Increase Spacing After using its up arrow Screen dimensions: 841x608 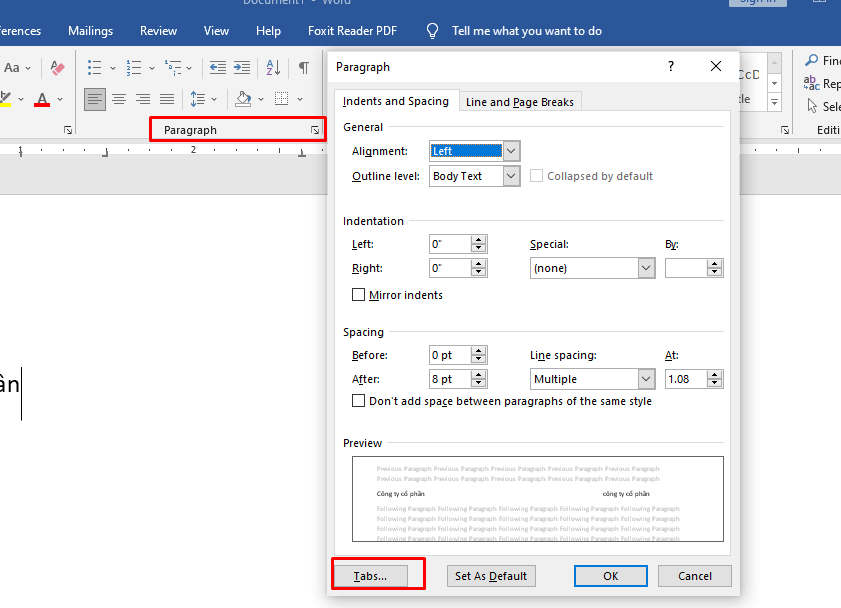[478, 375]
